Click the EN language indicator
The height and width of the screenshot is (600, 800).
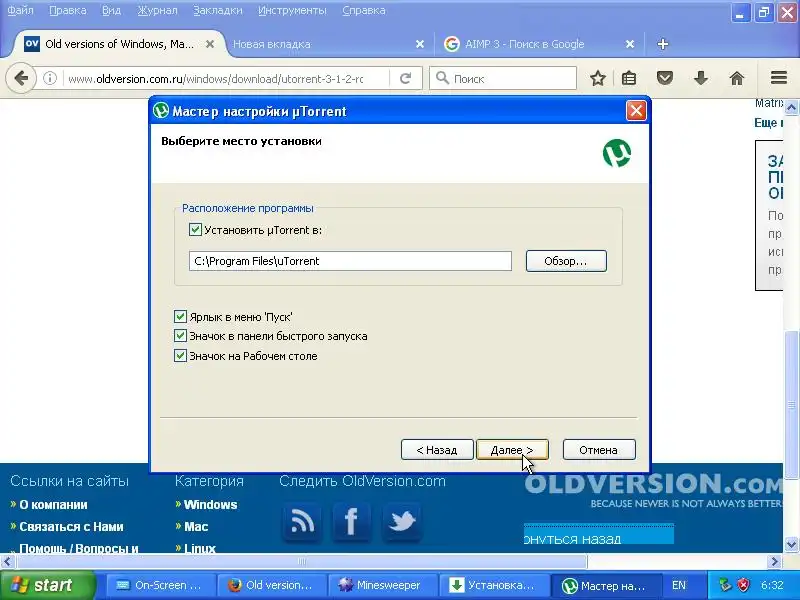(679, 585)
